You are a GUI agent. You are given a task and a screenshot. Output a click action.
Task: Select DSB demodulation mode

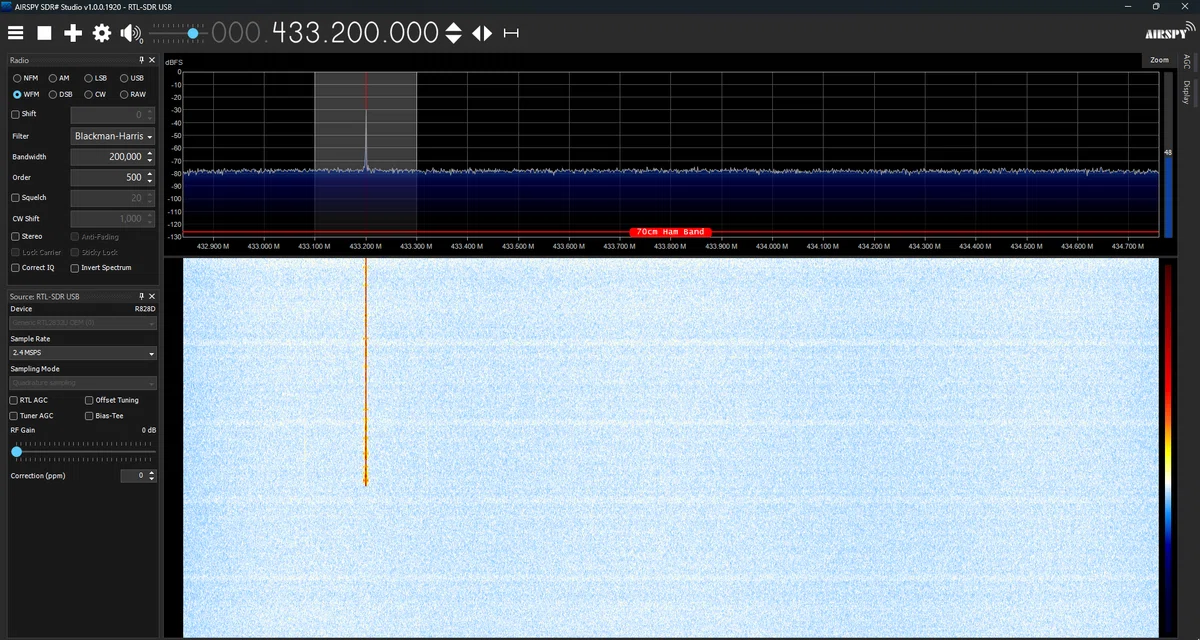[x=52, y=94]
